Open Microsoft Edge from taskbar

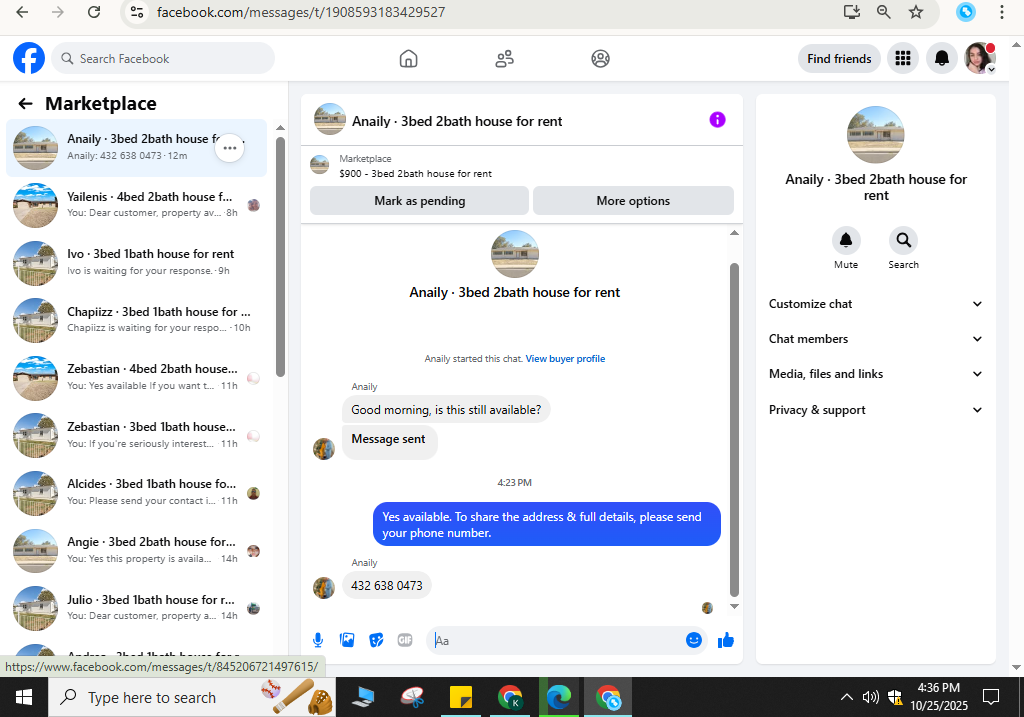click(558, 697)
